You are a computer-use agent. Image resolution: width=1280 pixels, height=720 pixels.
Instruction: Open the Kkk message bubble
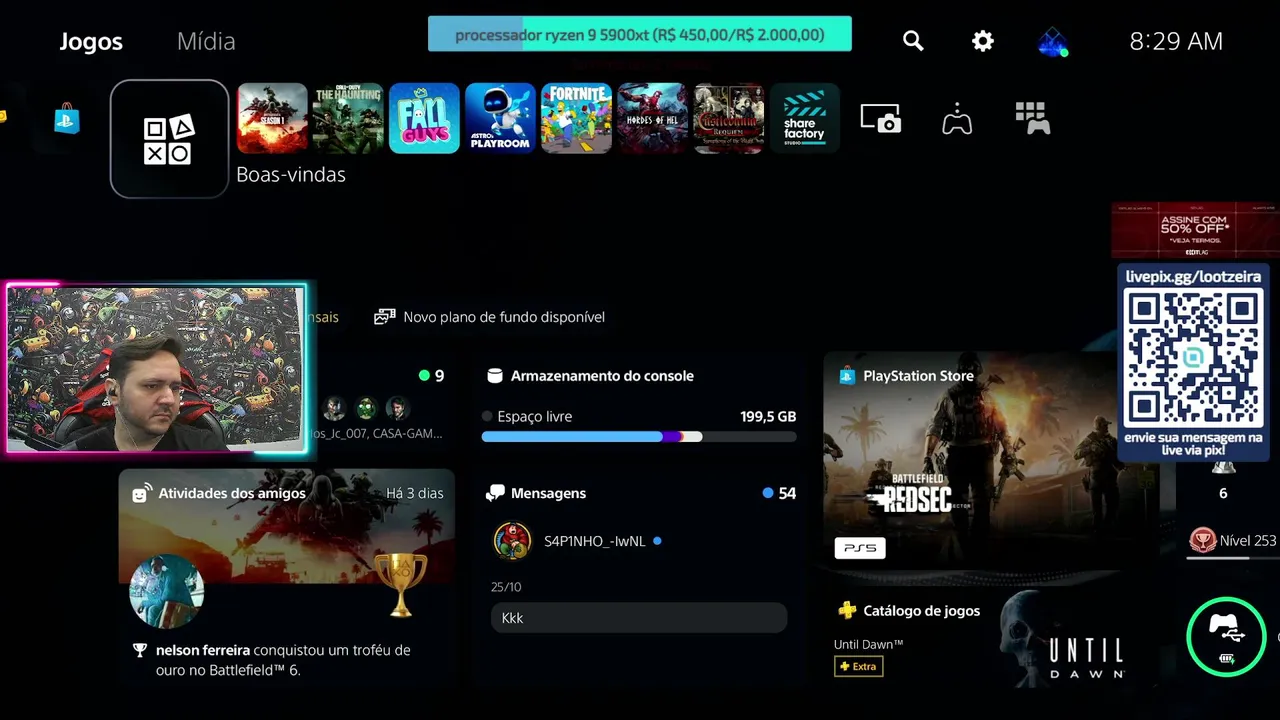click(639, 618)
